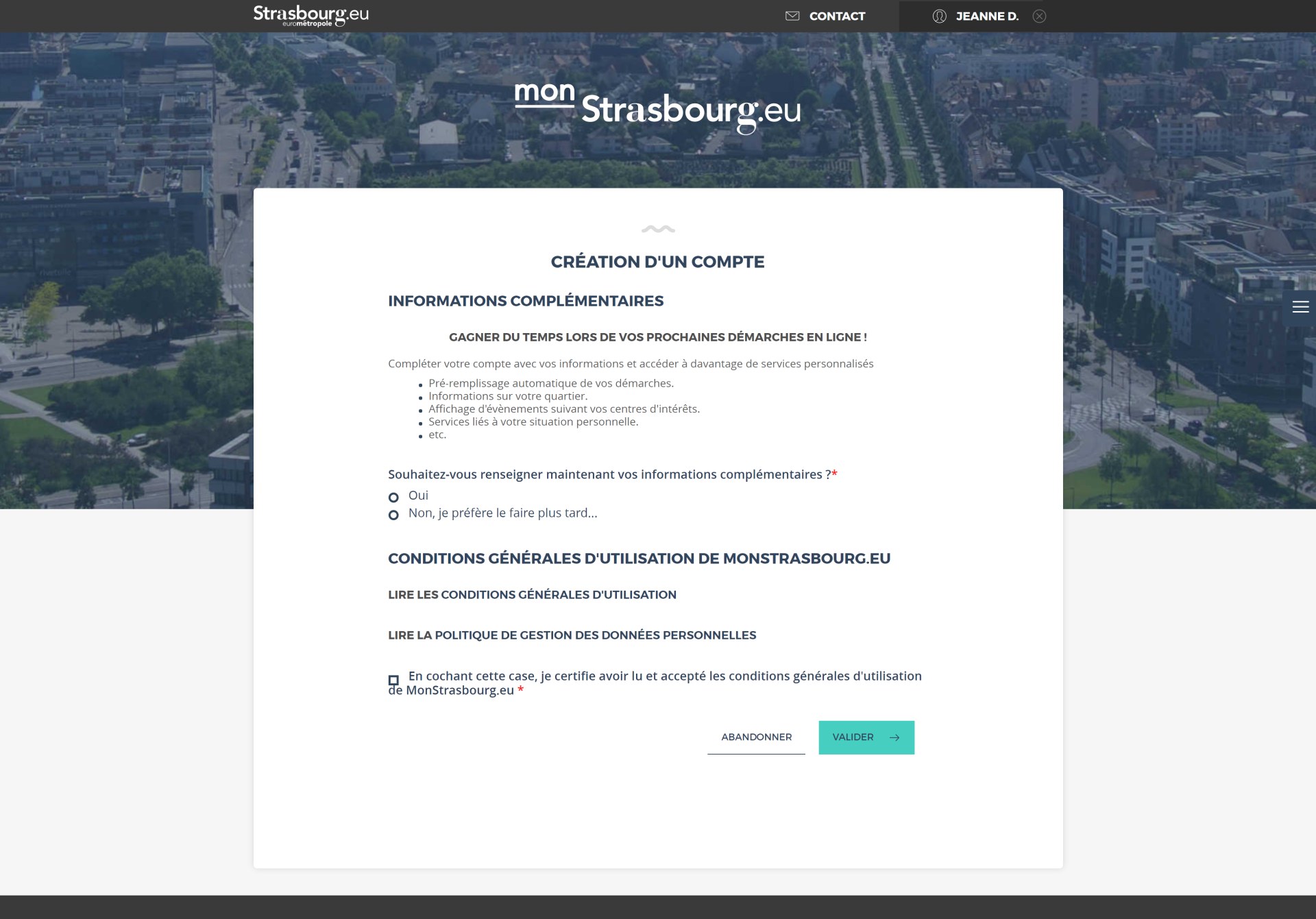Tick the terms of use acceptance checkbox

pyautogui.click(x=393, y=680)
